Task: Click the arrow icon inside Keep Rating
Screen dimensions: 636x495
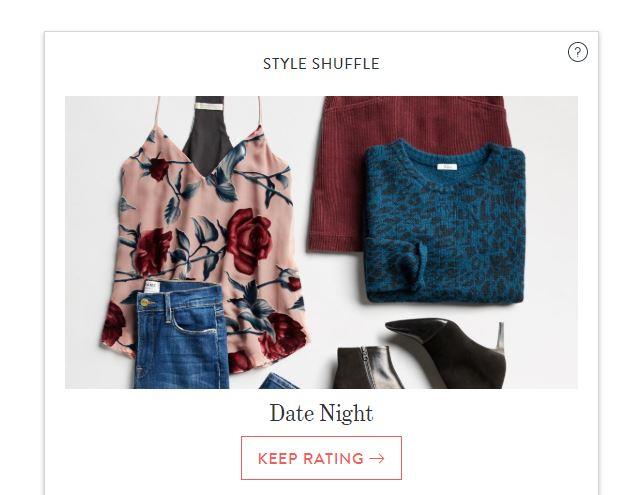Action: (377, 458)
